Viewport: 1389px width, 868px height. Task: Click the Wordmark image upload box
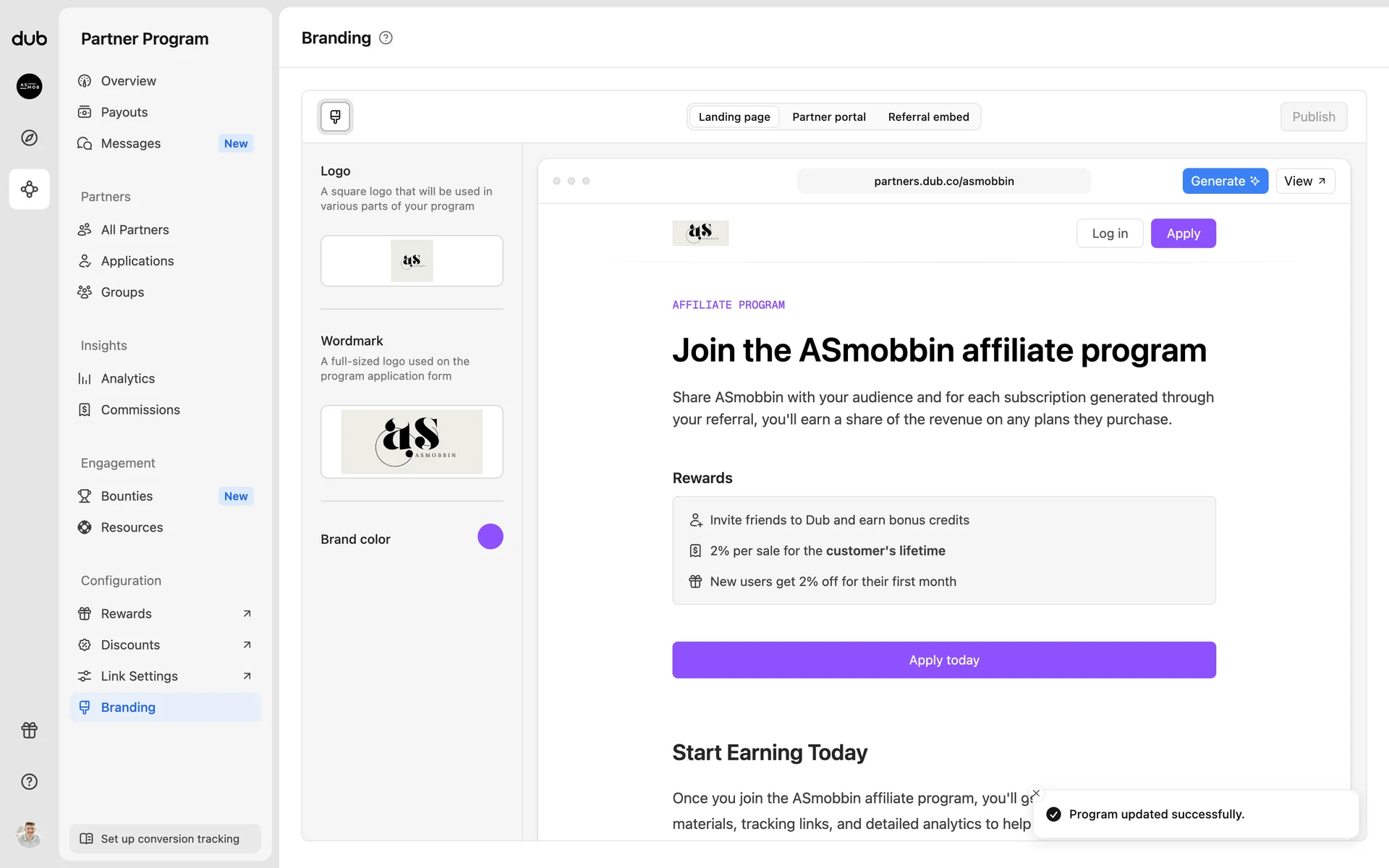tap(412, 441)
